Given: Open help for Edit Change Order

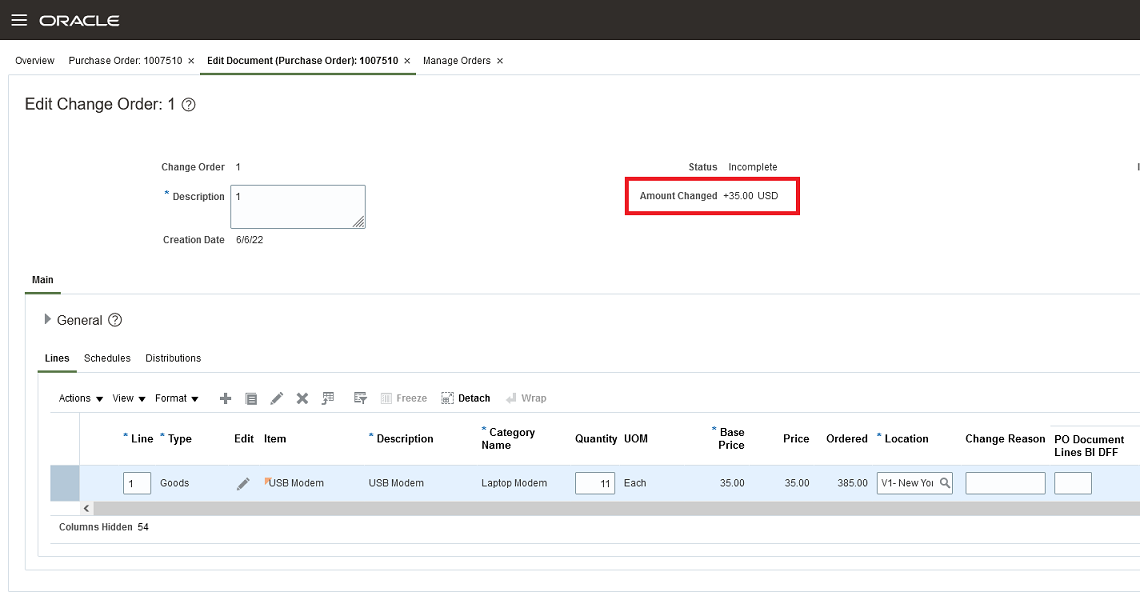Looking at the screenshot, I should pos(188,105).
